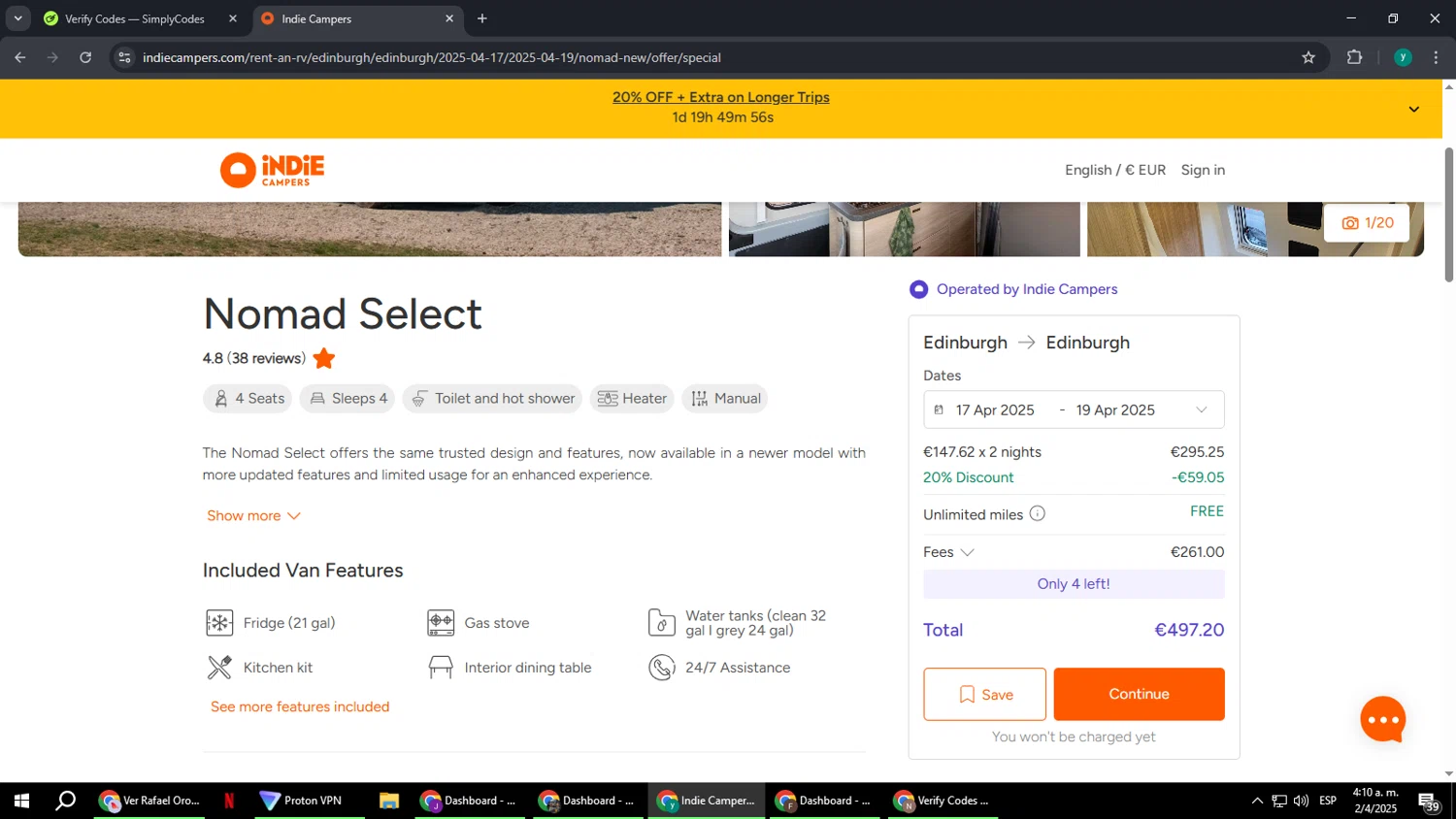Screen dimensions: 1456x819
Task: Click the Interior dining table icon
Action: coord(441,668)
